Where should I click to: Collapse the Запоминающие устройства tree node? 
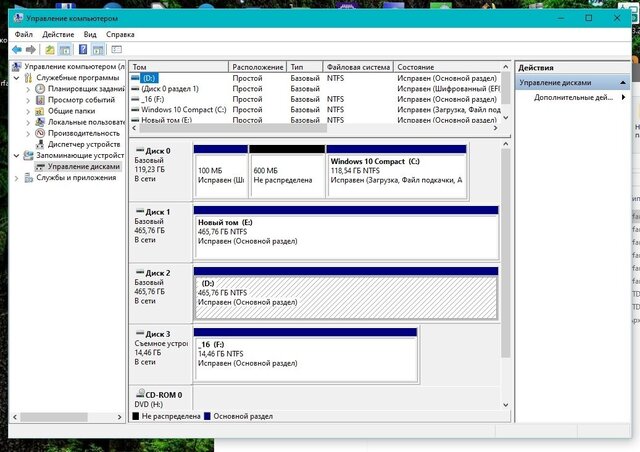tap(16, 156)
